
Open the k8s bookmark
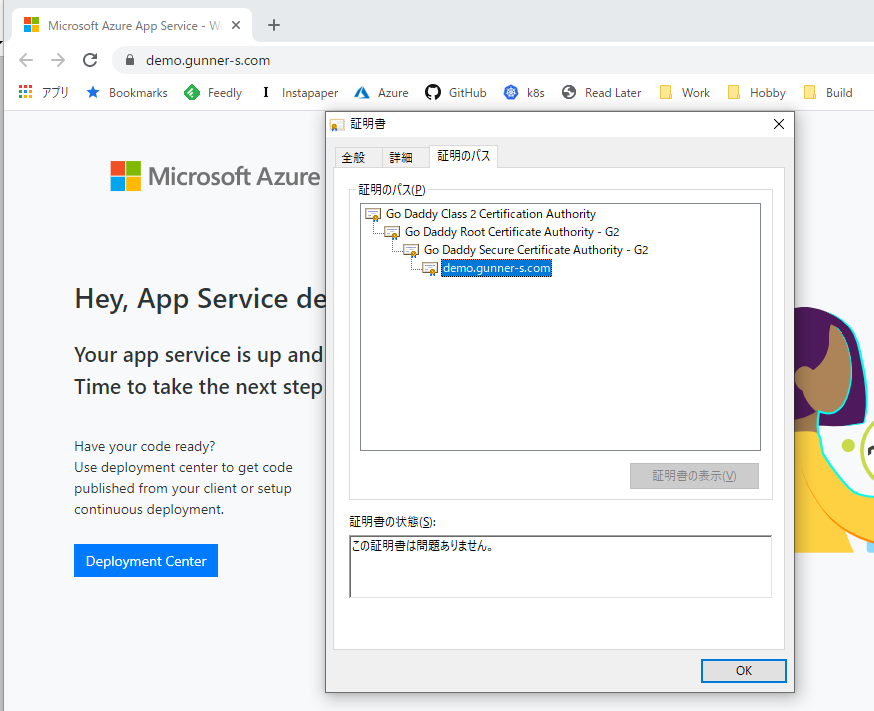tap(524, 92)
